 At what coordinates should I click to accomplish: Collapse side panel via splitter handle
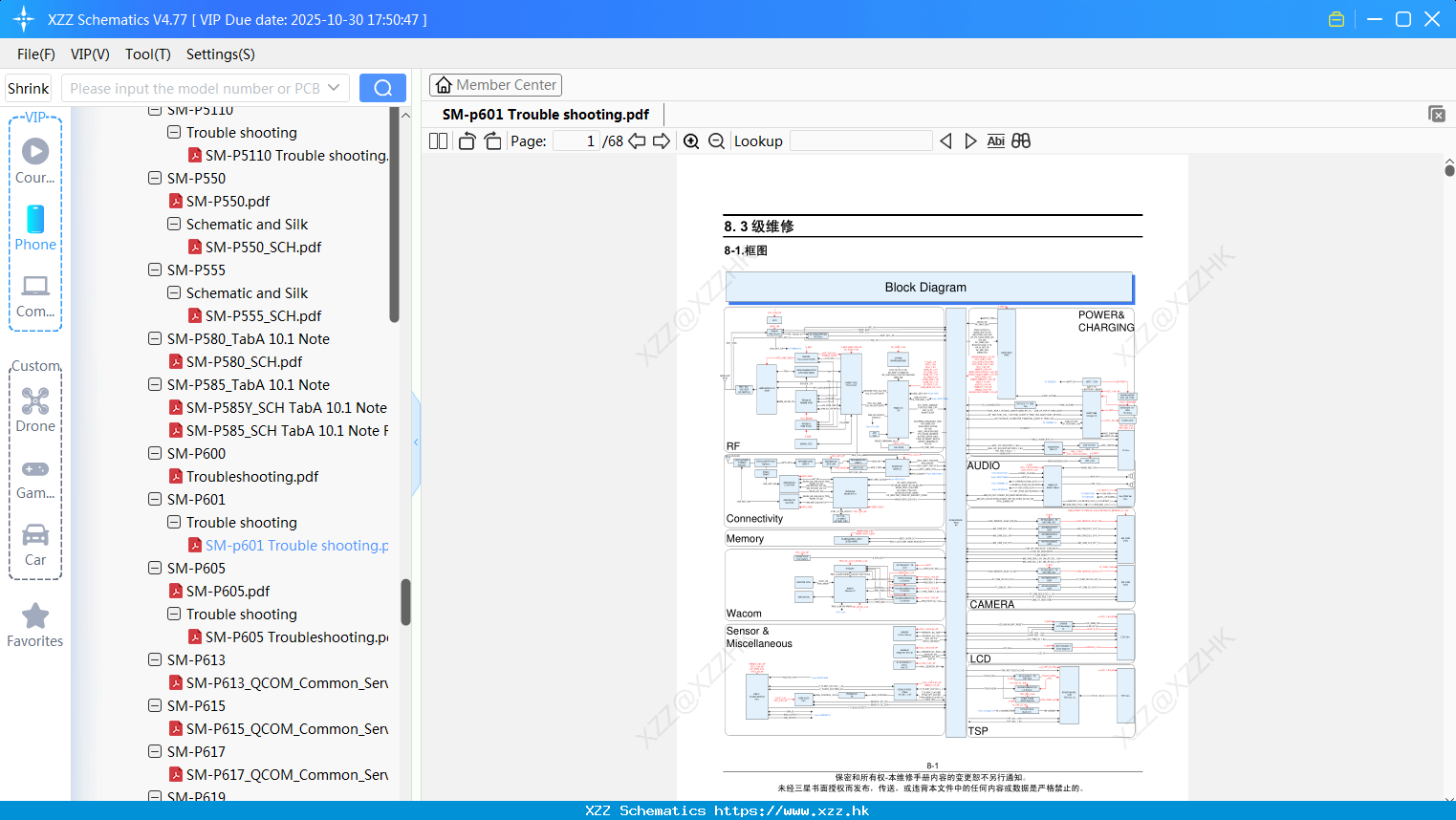click(x=416, y=442)
